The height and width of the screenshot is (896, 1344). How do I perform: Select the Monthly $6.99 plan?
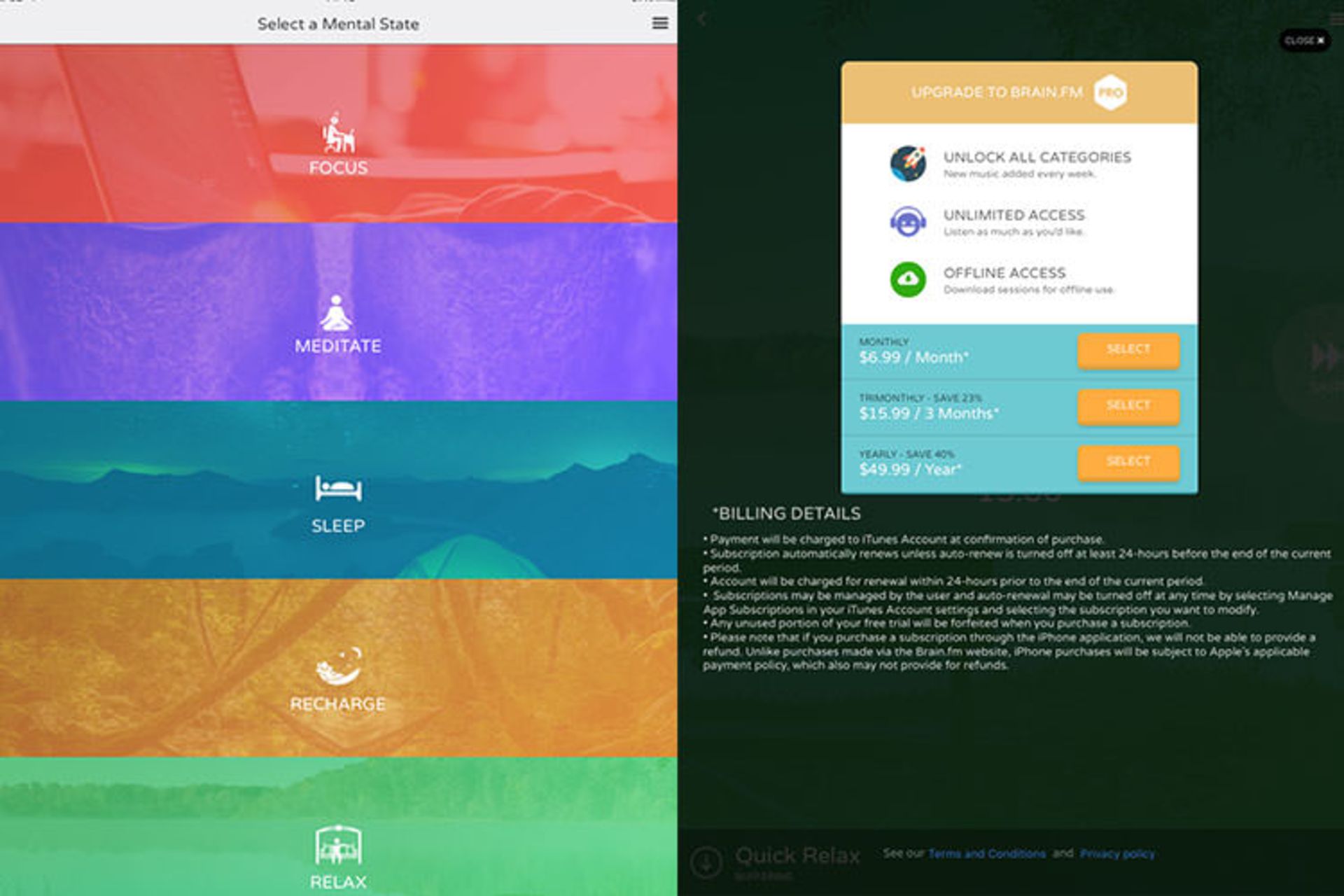tap(1128, 350)
